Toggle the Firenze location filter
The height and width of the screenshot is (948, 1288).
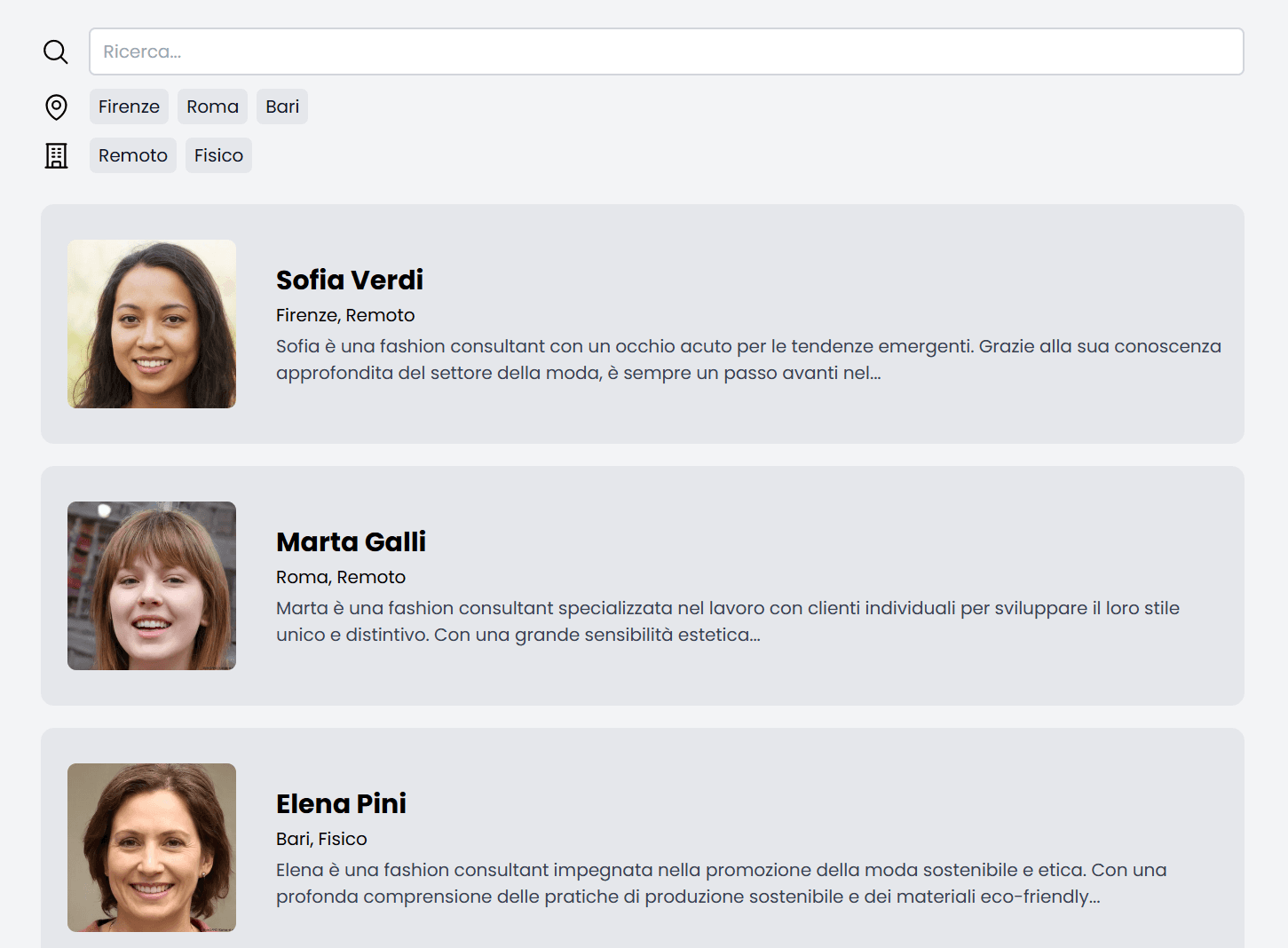click(x=129, y=107)
